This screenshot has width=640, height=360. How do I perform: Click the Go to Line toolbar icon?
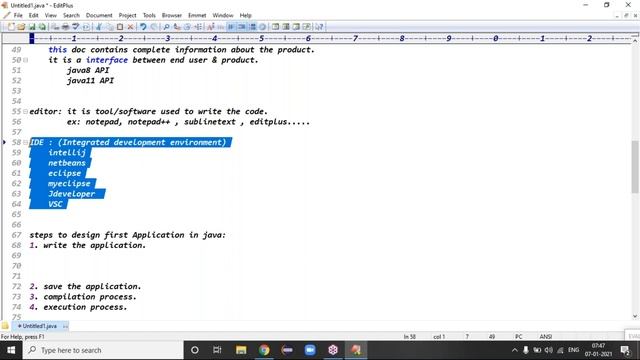pos(198,27)
